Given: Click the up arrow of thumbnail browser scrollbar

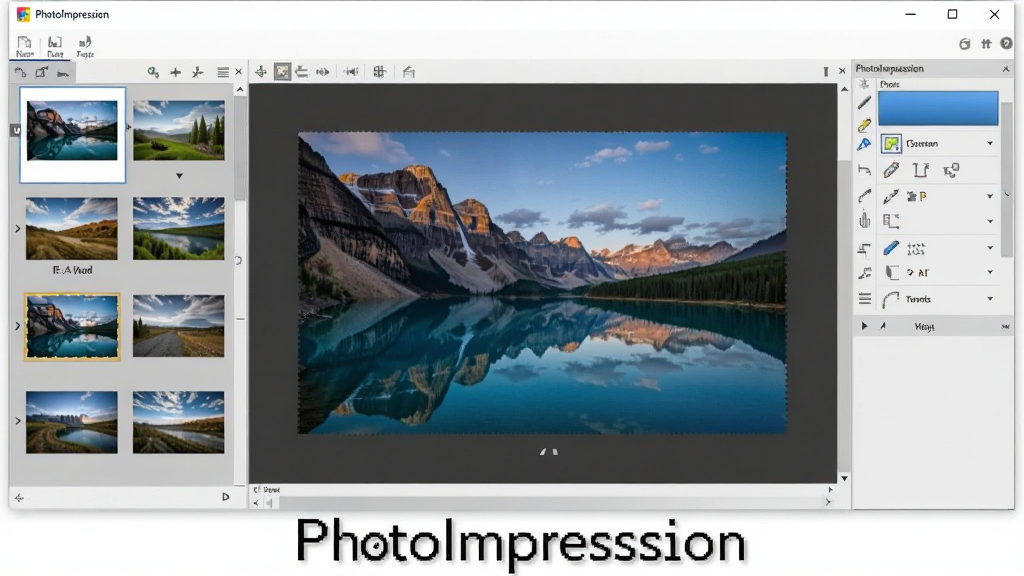Looking at the screenshot, I should 240,89.
